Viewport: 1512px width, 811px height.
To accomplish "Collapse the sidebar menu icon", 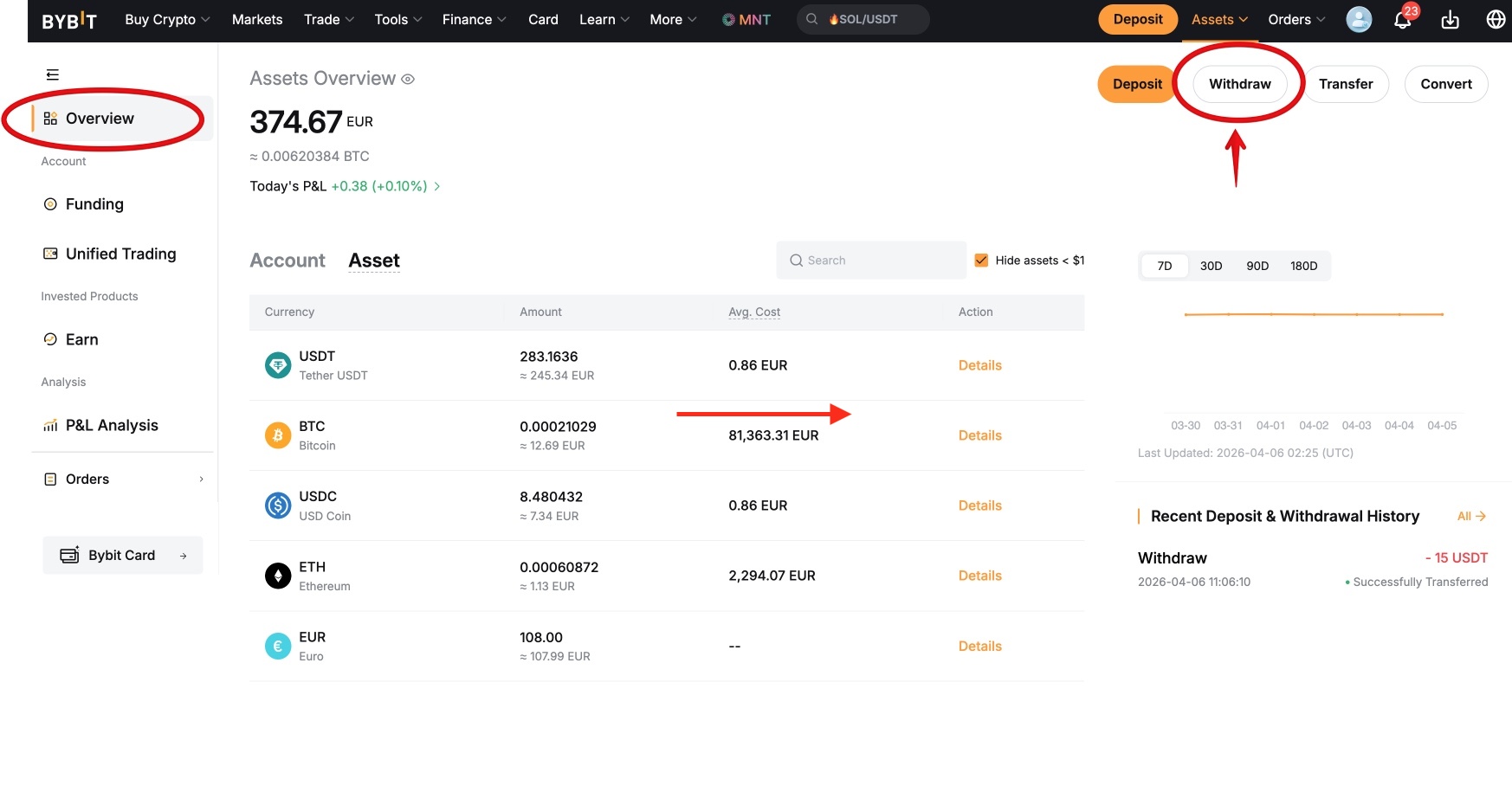I will click(x=53, y=74).
